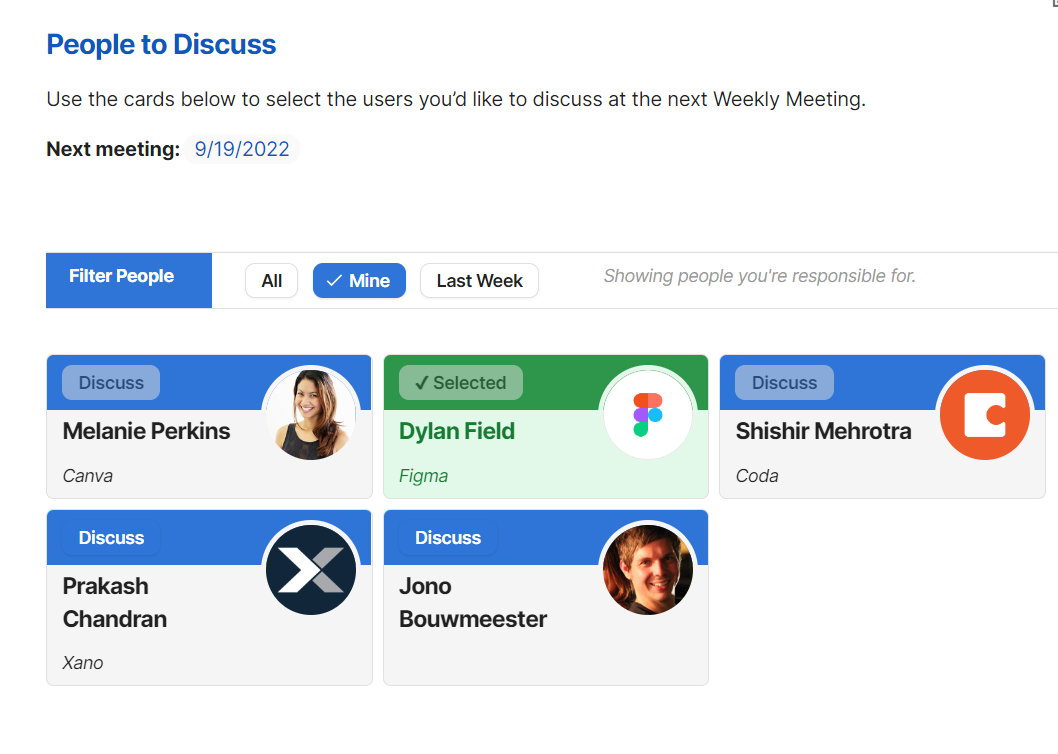1058x754 pixels.
Task: Click the Figma logo avatar
Action: 648,415
